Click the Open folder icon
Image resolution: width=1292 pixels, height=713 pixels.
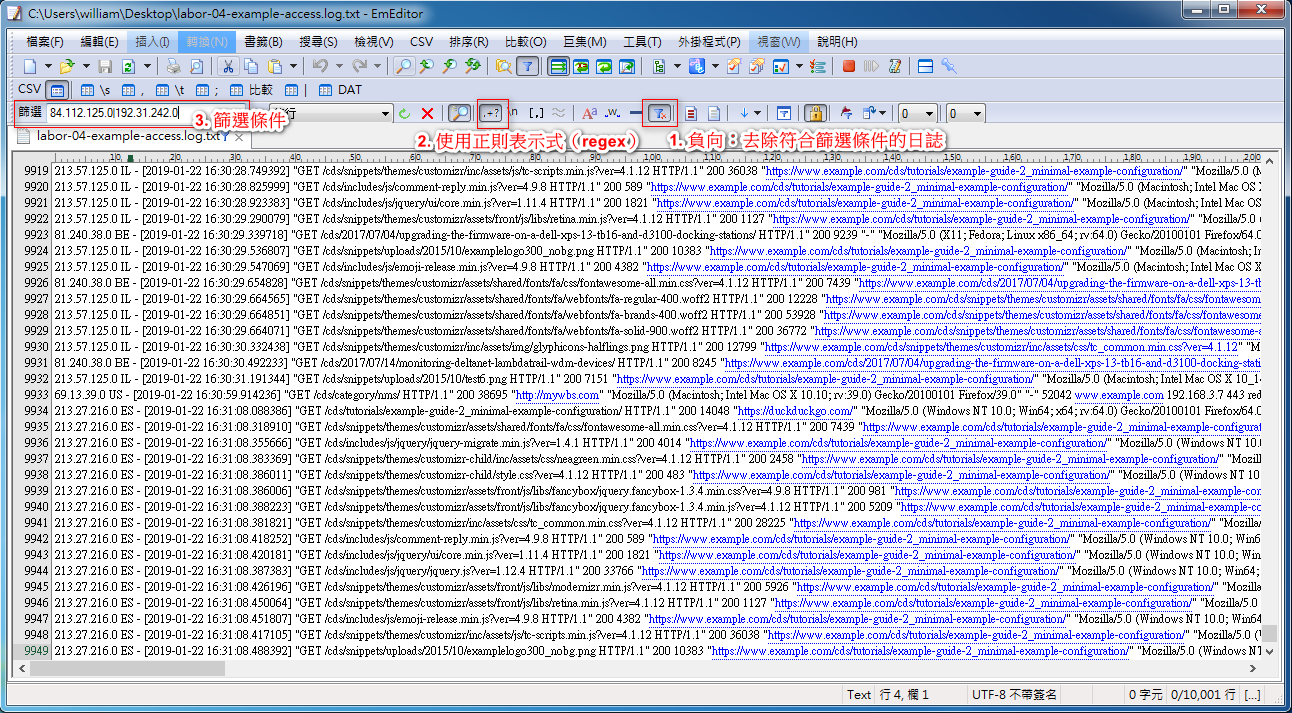coord(67,66)
